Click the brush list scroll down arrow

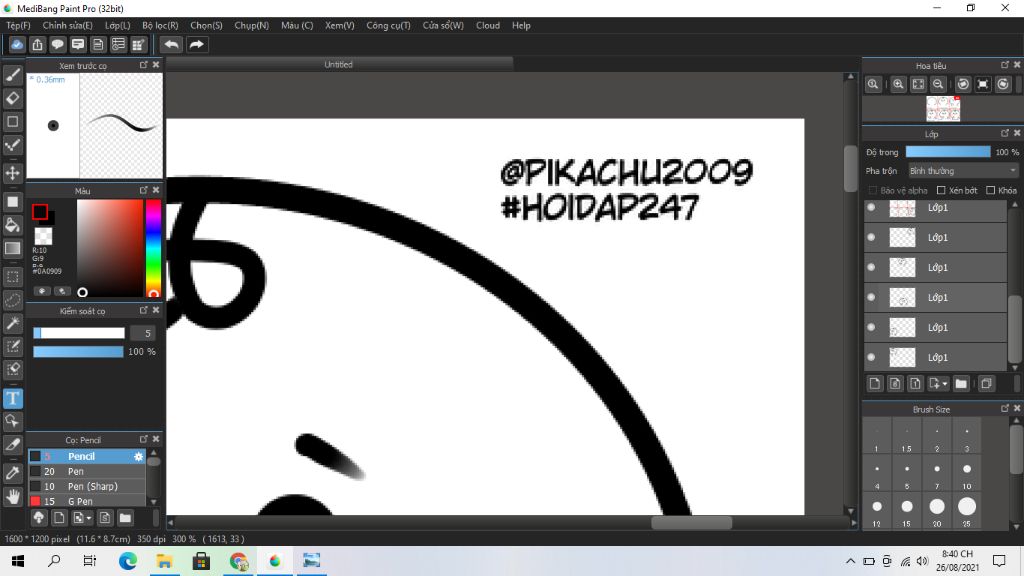point(153,502)
